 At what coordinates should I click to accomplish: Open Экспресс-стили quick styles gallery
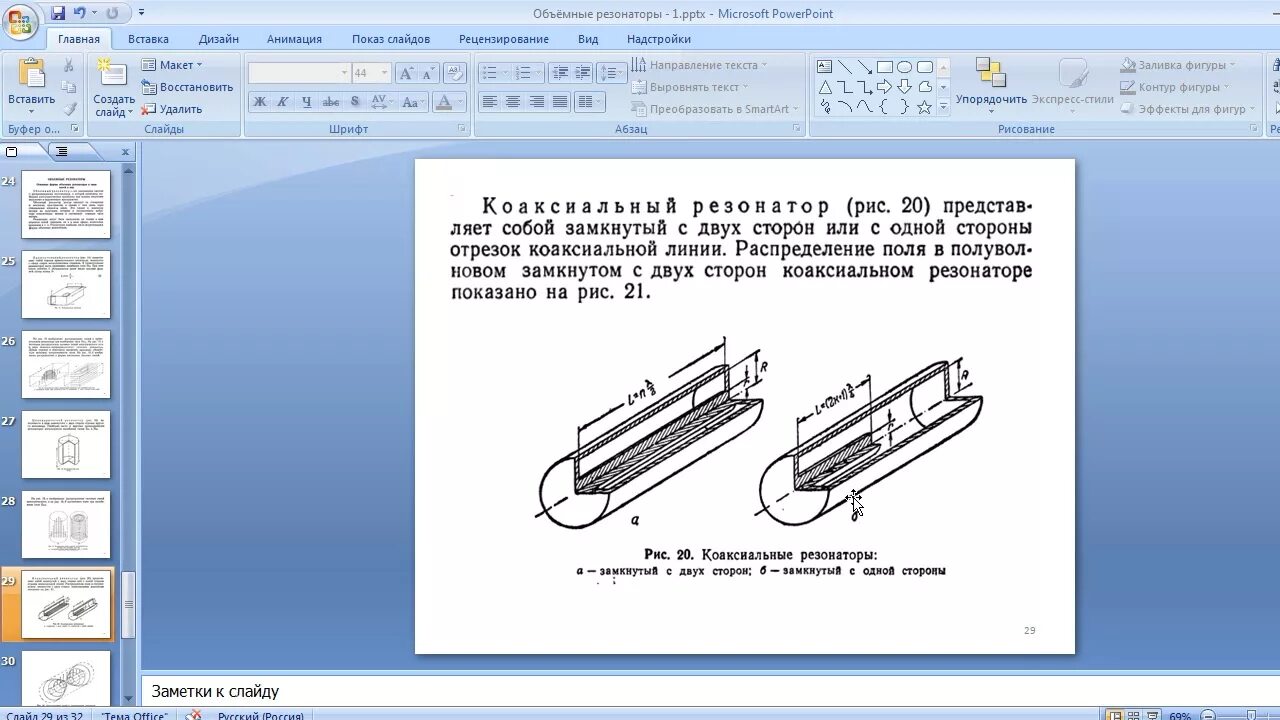(1073, 86)
